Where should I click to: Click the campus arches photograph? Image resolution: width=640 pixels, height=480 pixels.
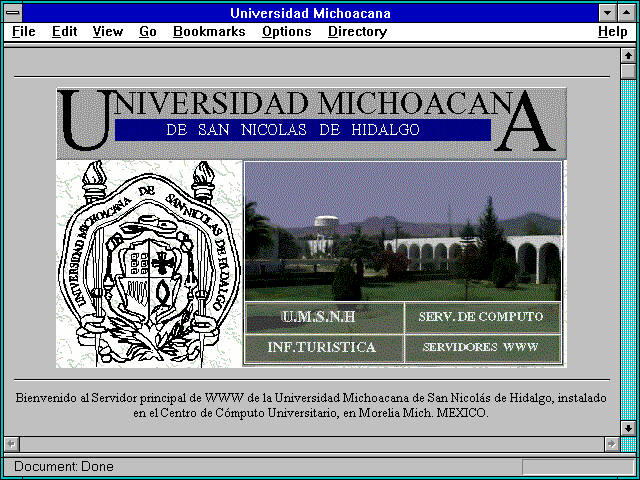point(403,231)
